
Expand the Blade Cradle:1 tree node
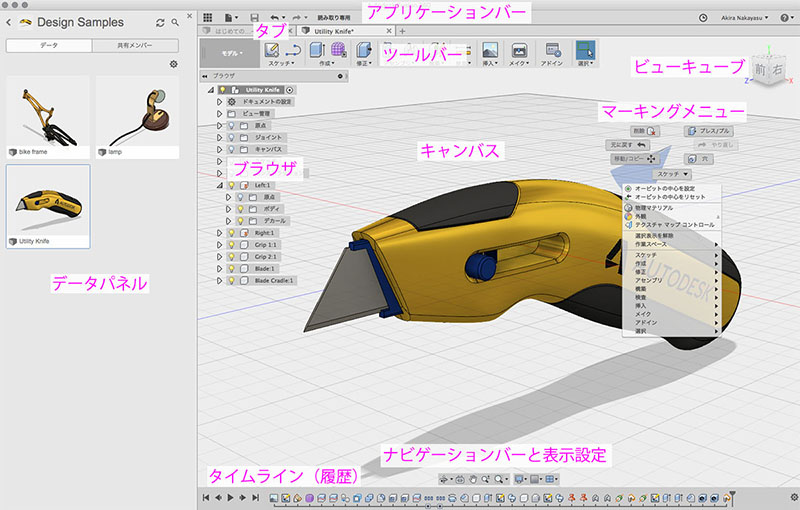point(220,280)
